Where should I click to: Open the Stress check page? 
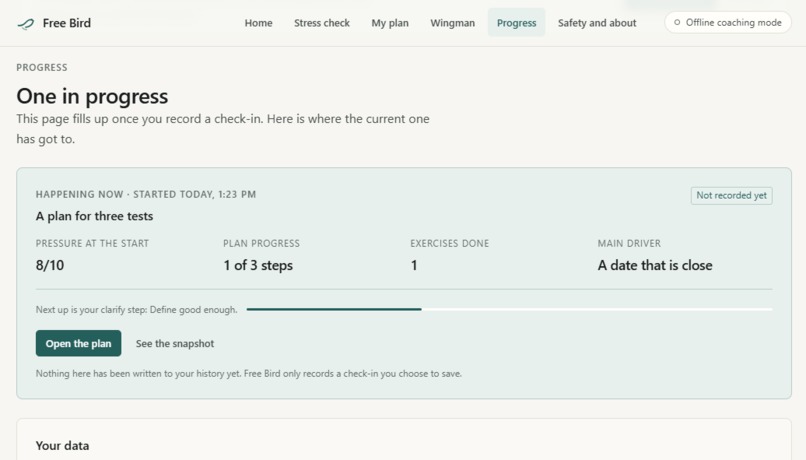point(322,23)
